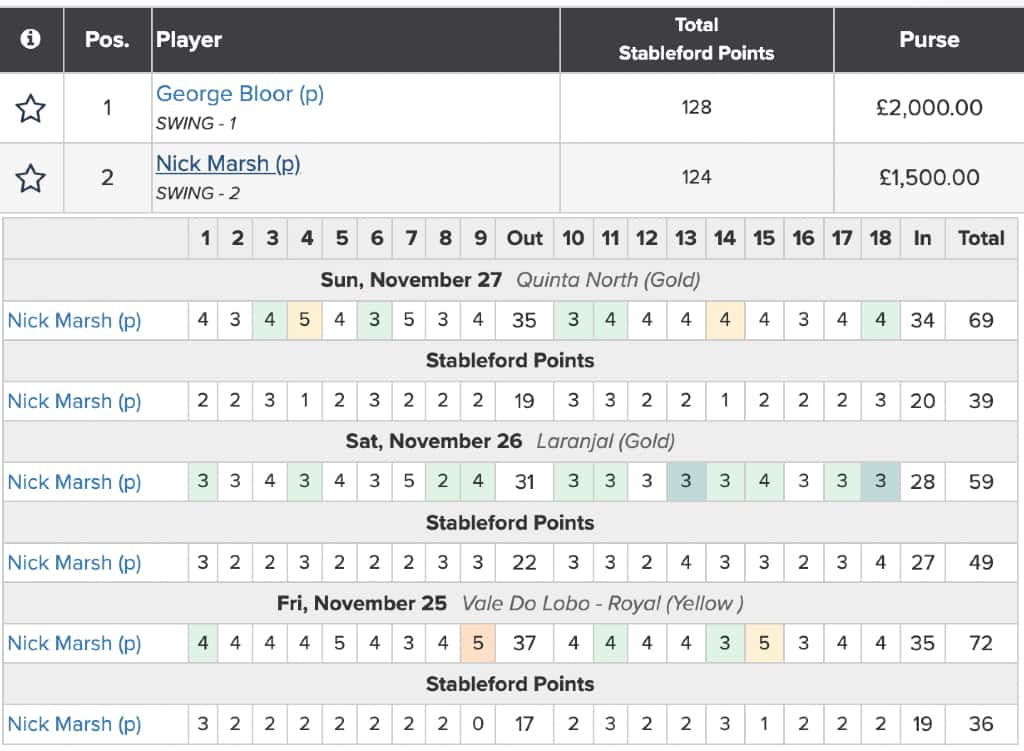This screenshot has width=1024, height=751.
Task: Click the Purse column header
Action: [929, 40]
